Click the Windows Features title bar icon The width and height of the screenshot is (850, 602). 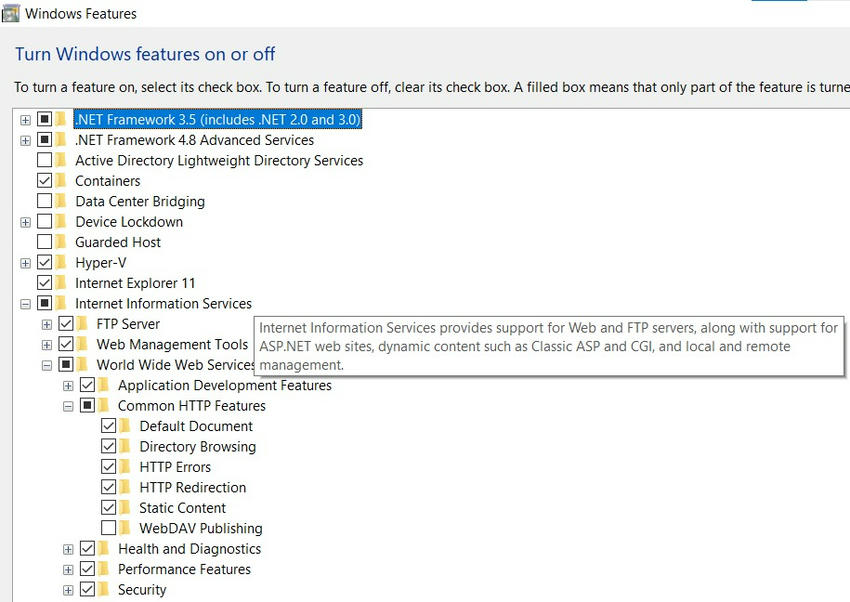[x=11, y=13]
